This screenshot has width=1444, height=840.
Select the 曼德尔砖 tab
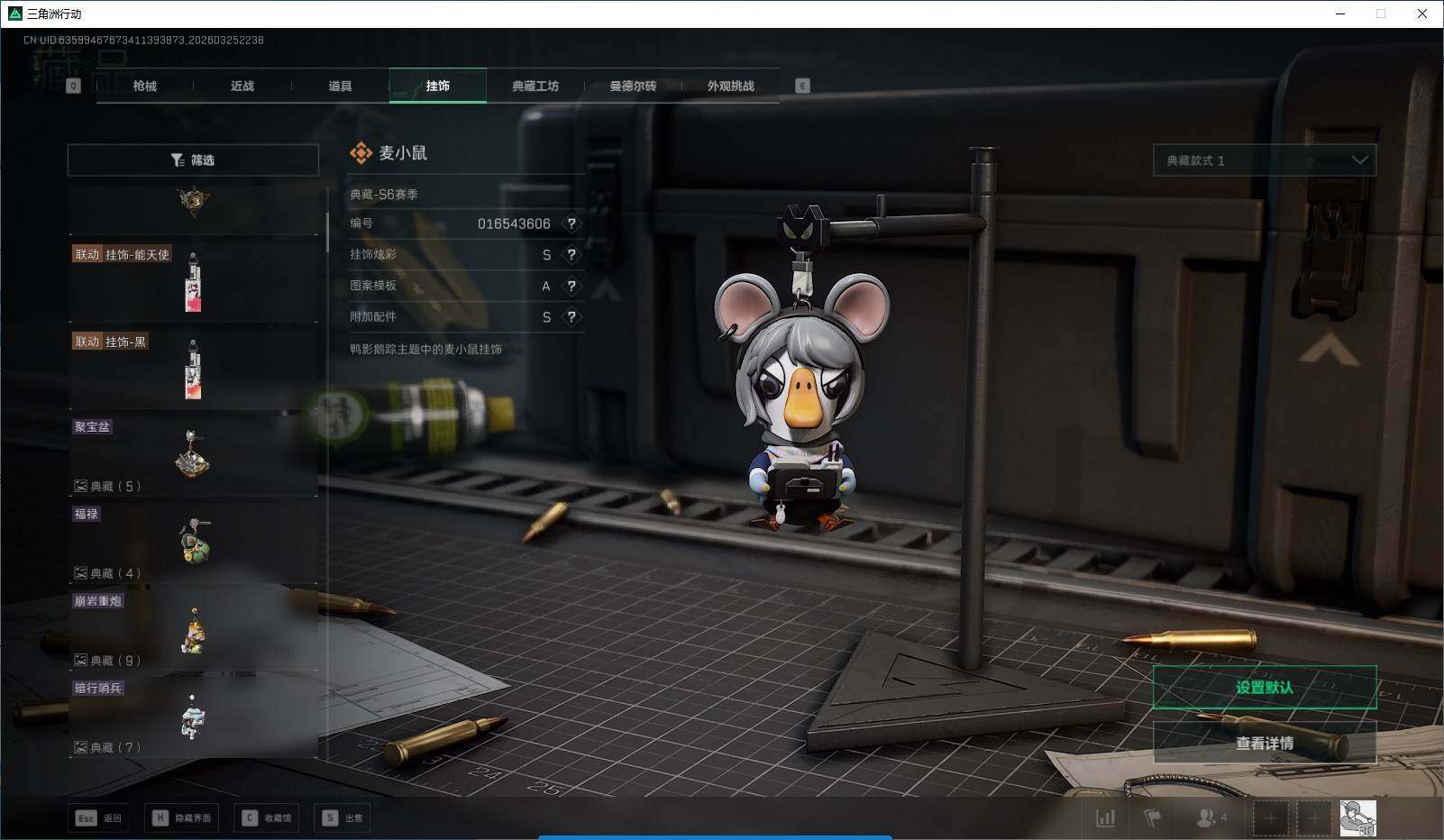click(x=633, y=86)
